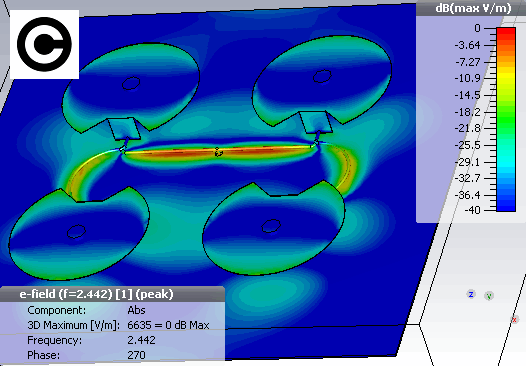Select the center marker on the feed line

click(x=218, y=152)
